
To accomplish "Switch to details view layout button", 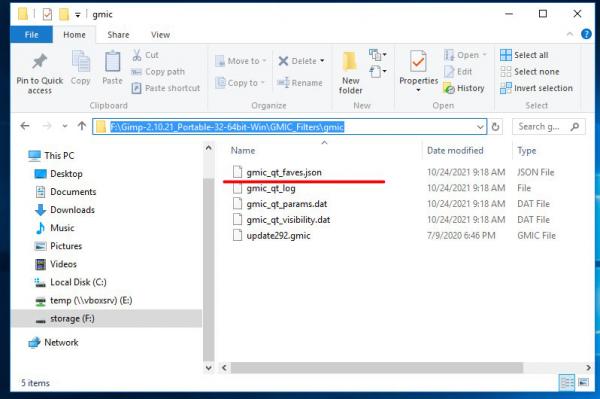I will (567, 382).
